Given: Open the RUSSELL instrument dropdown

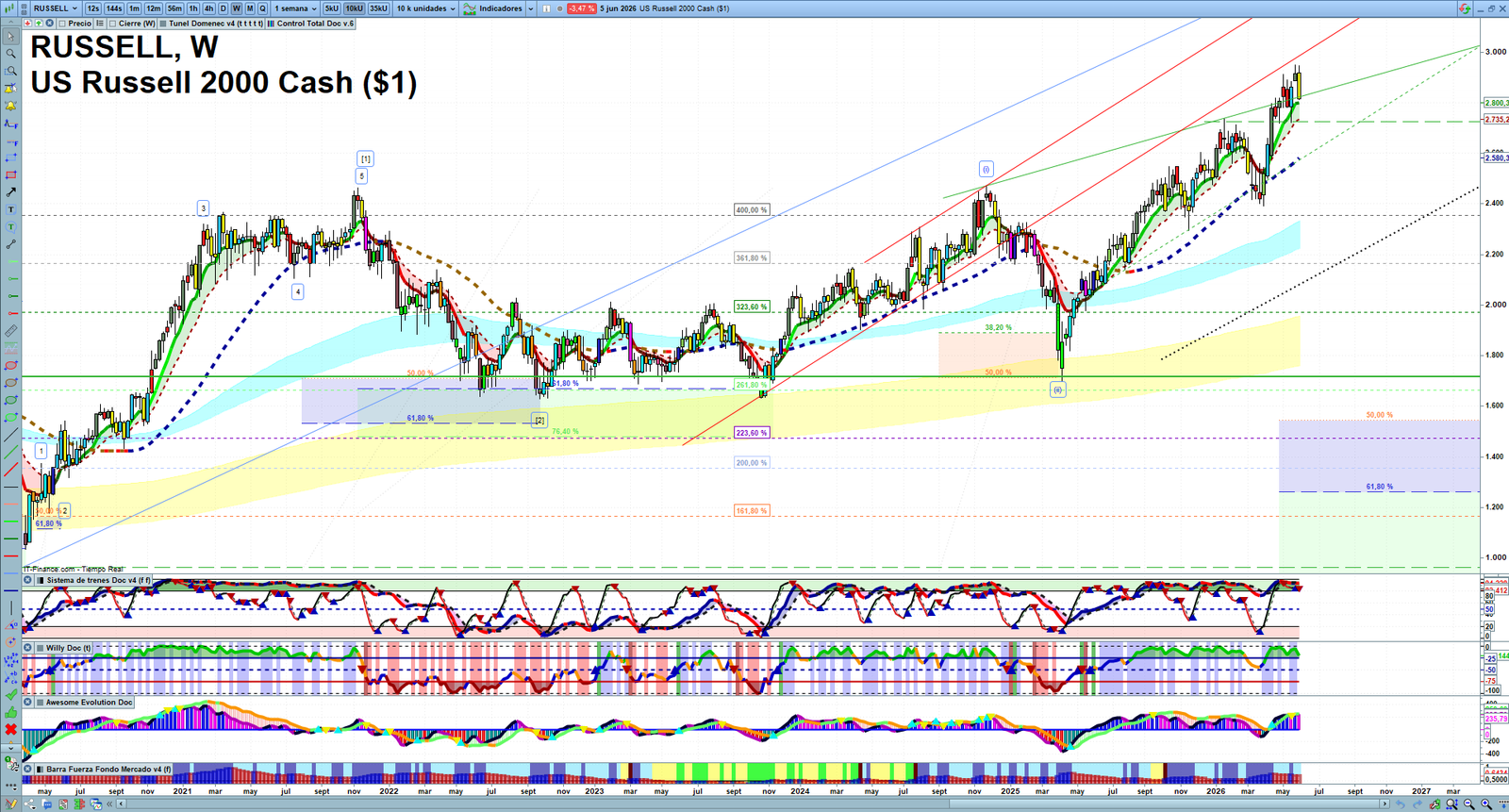Looking at the screenshot, I should [56, 8].
